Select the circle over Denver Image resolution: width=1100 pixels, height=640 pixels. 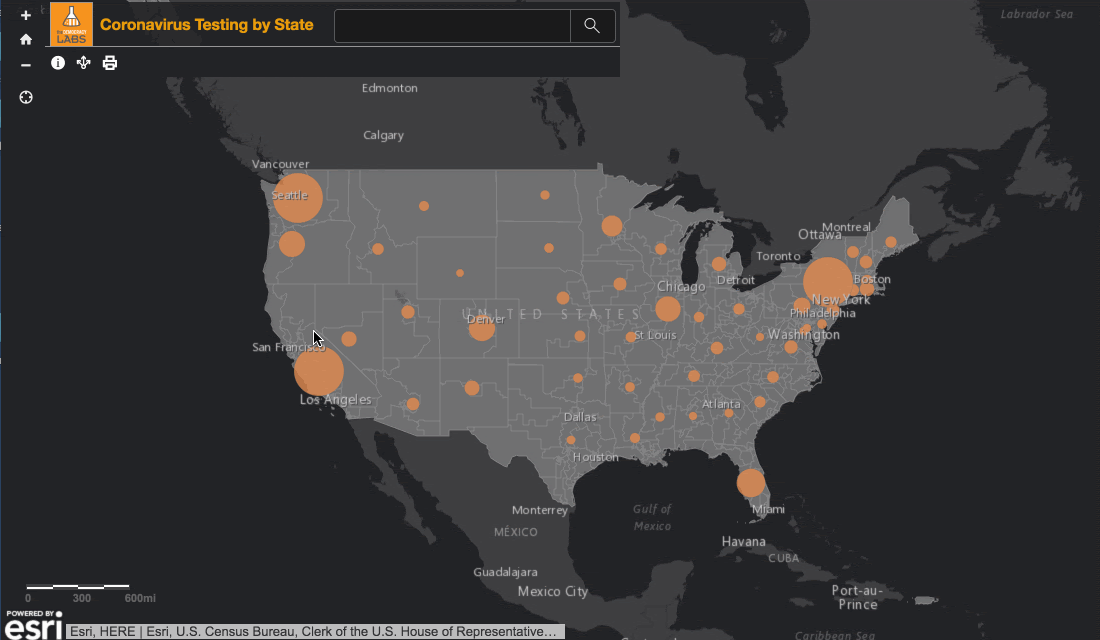pyautogui.click(x=482, y=328)
